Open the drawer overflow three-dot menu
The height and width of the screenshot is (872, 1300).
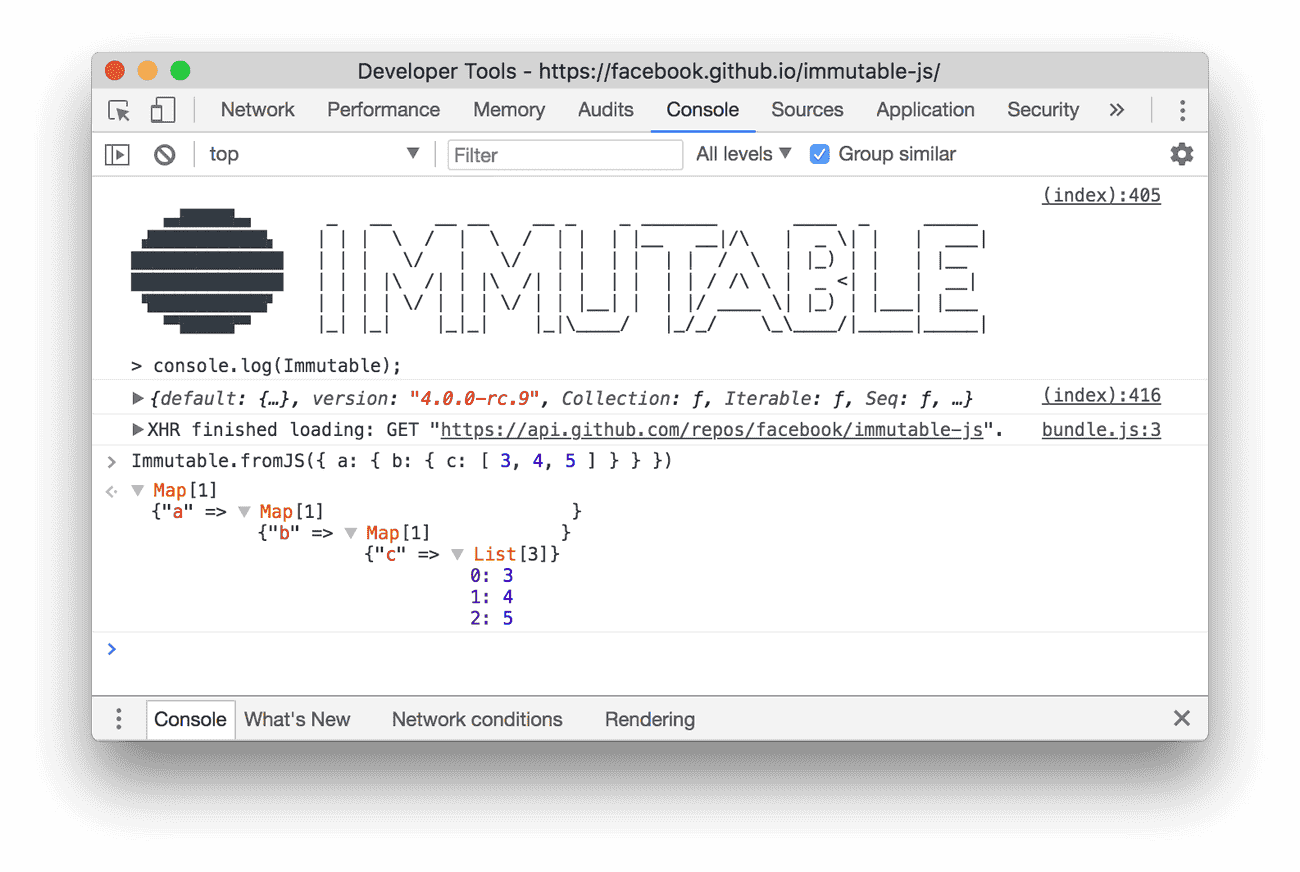pos(118,719)
